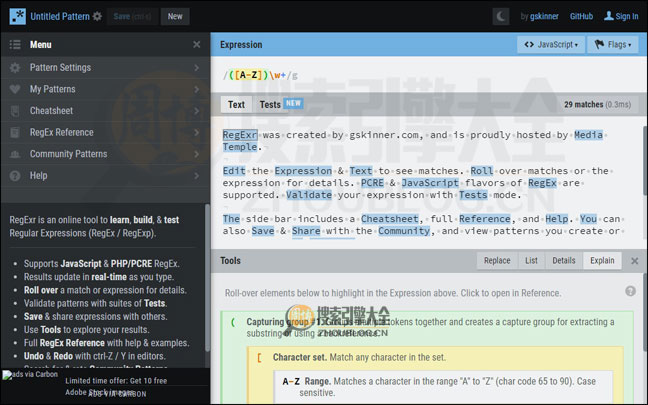The height and width of the screenshot is (405, 648).
Task: Click the highlighted match "JavaScript" in text
Action: [430, 183]
